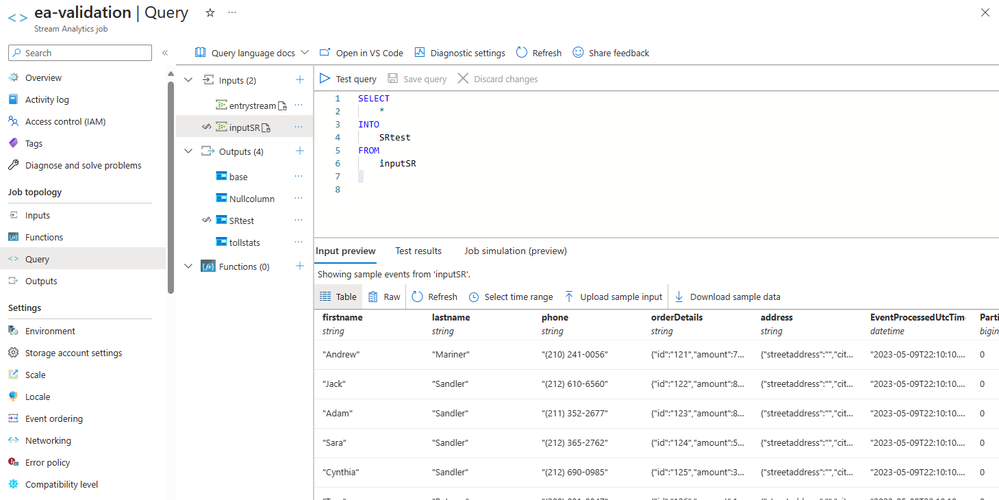Collapse the Inputs (2) tree group

click(188, 80)
